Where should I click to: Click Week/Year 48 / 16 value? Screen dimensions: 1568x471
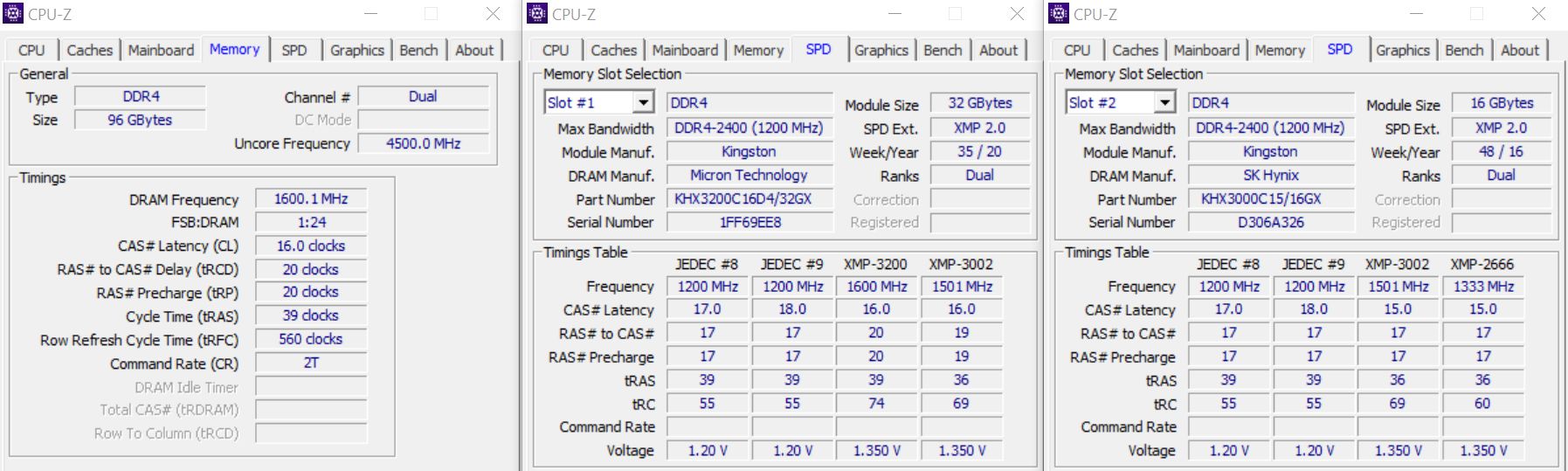1502,151
